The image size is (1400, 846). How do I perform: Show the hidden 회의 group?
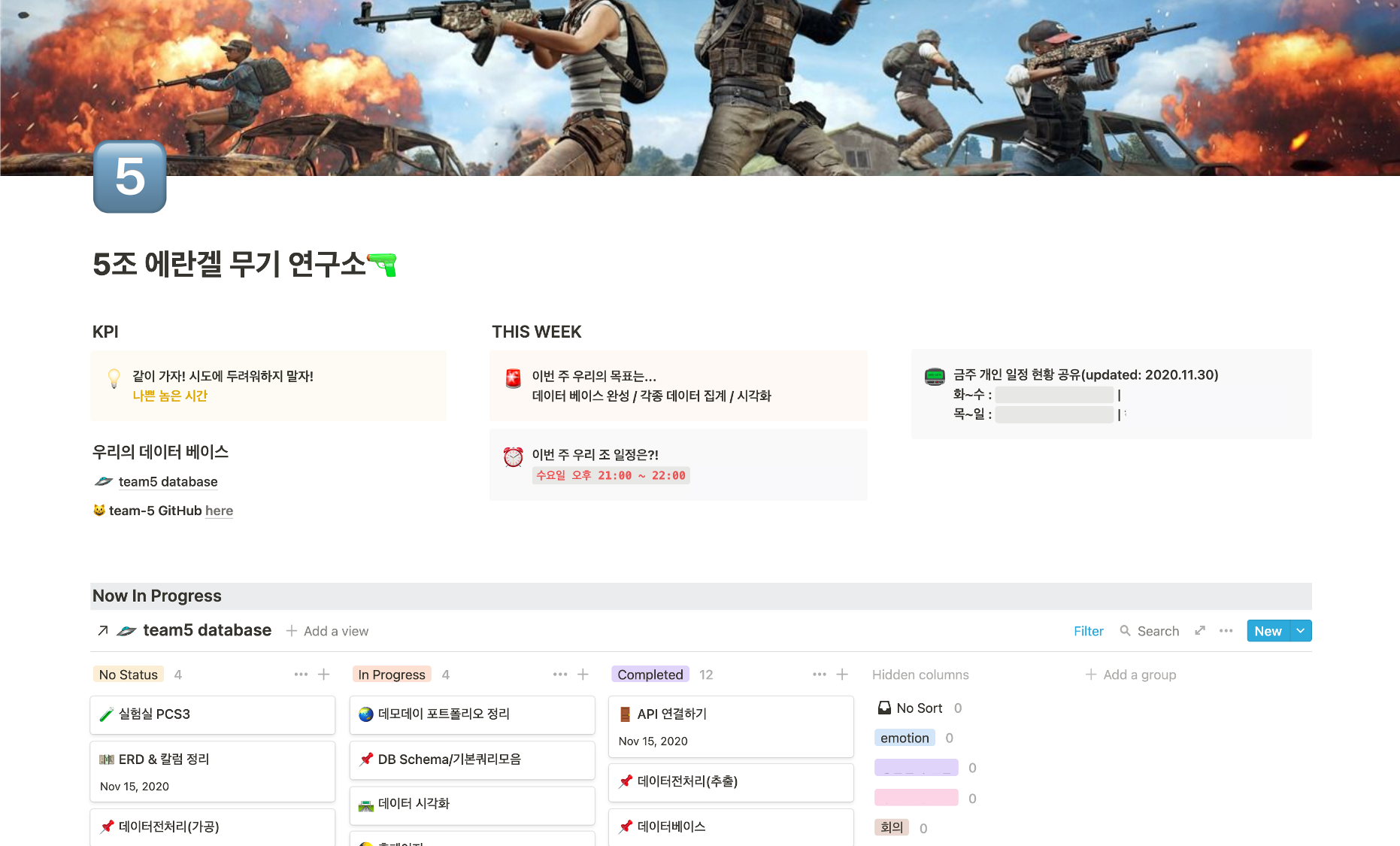[892, 827]
